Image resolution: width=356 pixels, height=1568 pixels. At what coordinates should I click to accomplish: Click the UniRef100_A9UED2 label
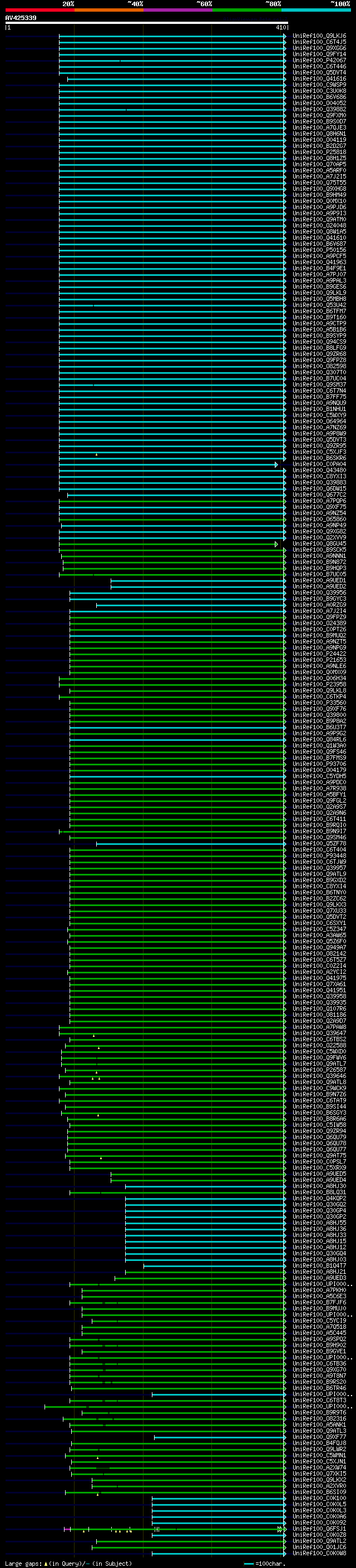319,587
